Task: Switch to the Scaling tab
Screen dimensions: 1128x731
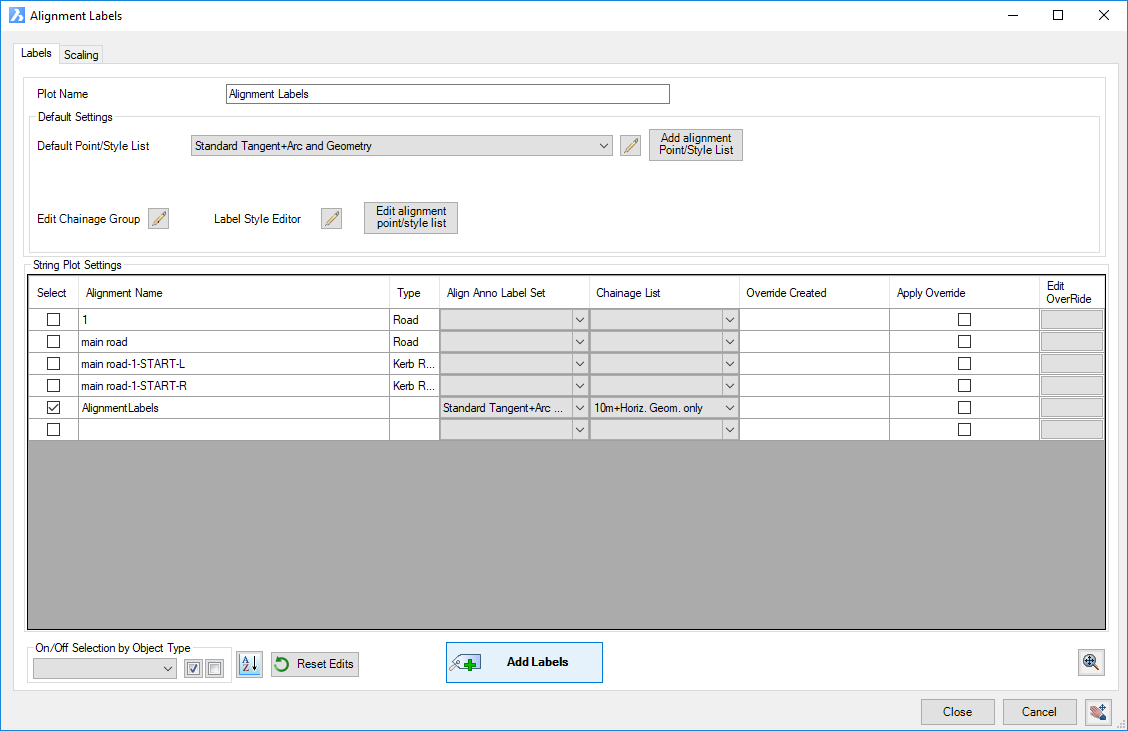Action: click(81, 55)
